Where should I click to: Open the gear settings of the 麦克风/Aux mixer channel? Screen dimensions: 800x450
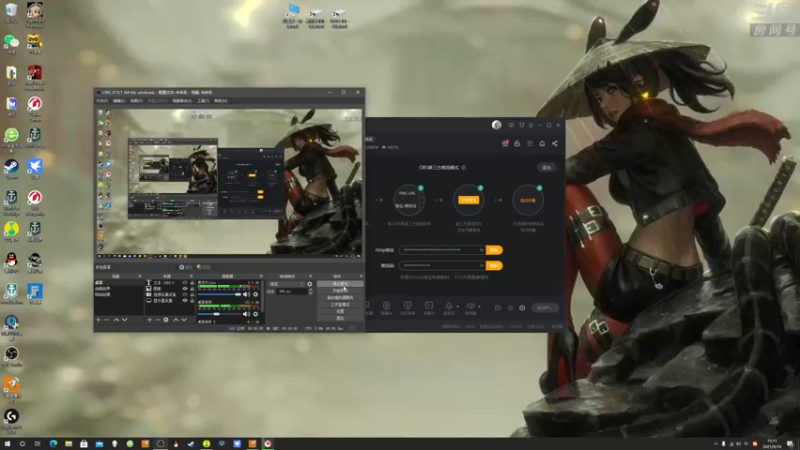pyautogui.click(x=256, y=294)
